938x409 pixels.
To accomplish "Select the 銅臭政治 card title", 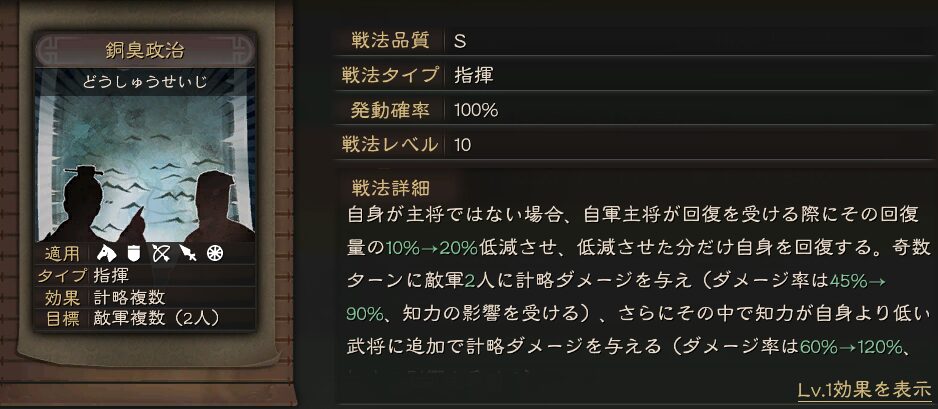I will pyautogui.click(x=146, y=49).
